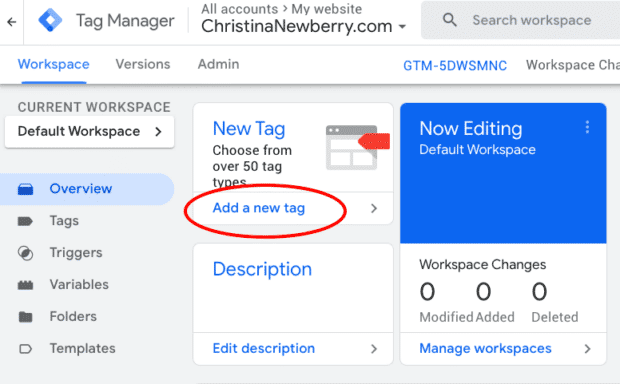Open Triggers via its sidebar icon
The image size is (620, 384).
point(25,253)
